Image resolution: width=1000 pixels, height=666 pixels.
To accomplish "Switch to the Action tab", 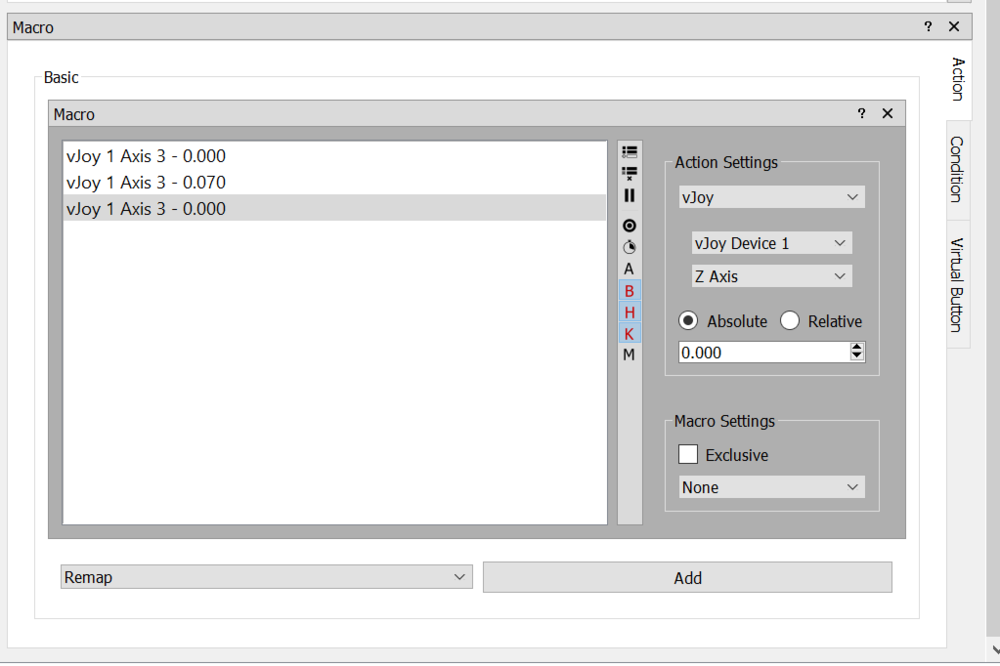I will click(958, 79).
